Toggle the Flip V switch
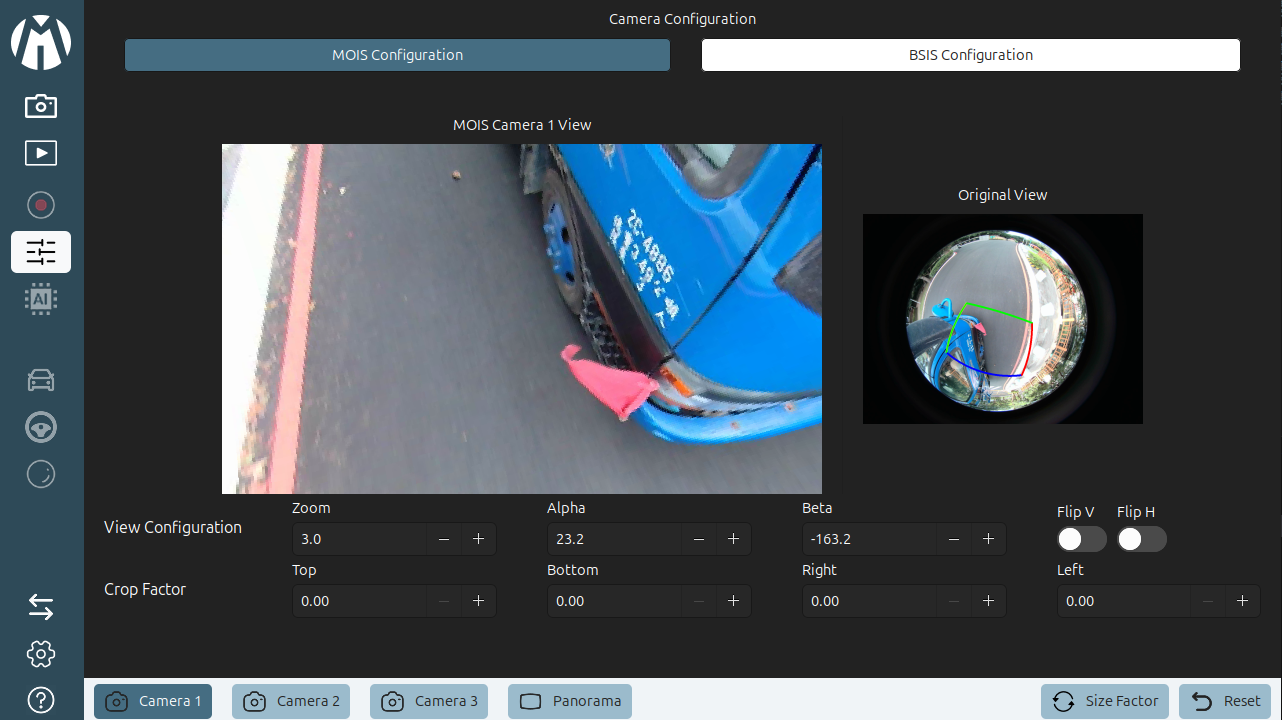 point(1081,539)
